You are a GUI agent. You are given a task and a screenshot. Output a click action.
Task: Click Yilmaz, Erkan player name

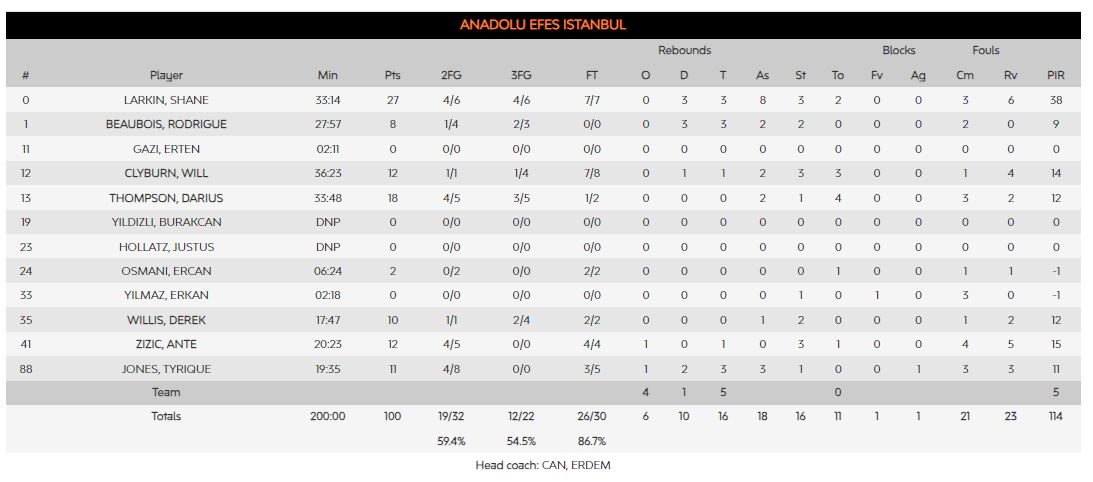166,296
